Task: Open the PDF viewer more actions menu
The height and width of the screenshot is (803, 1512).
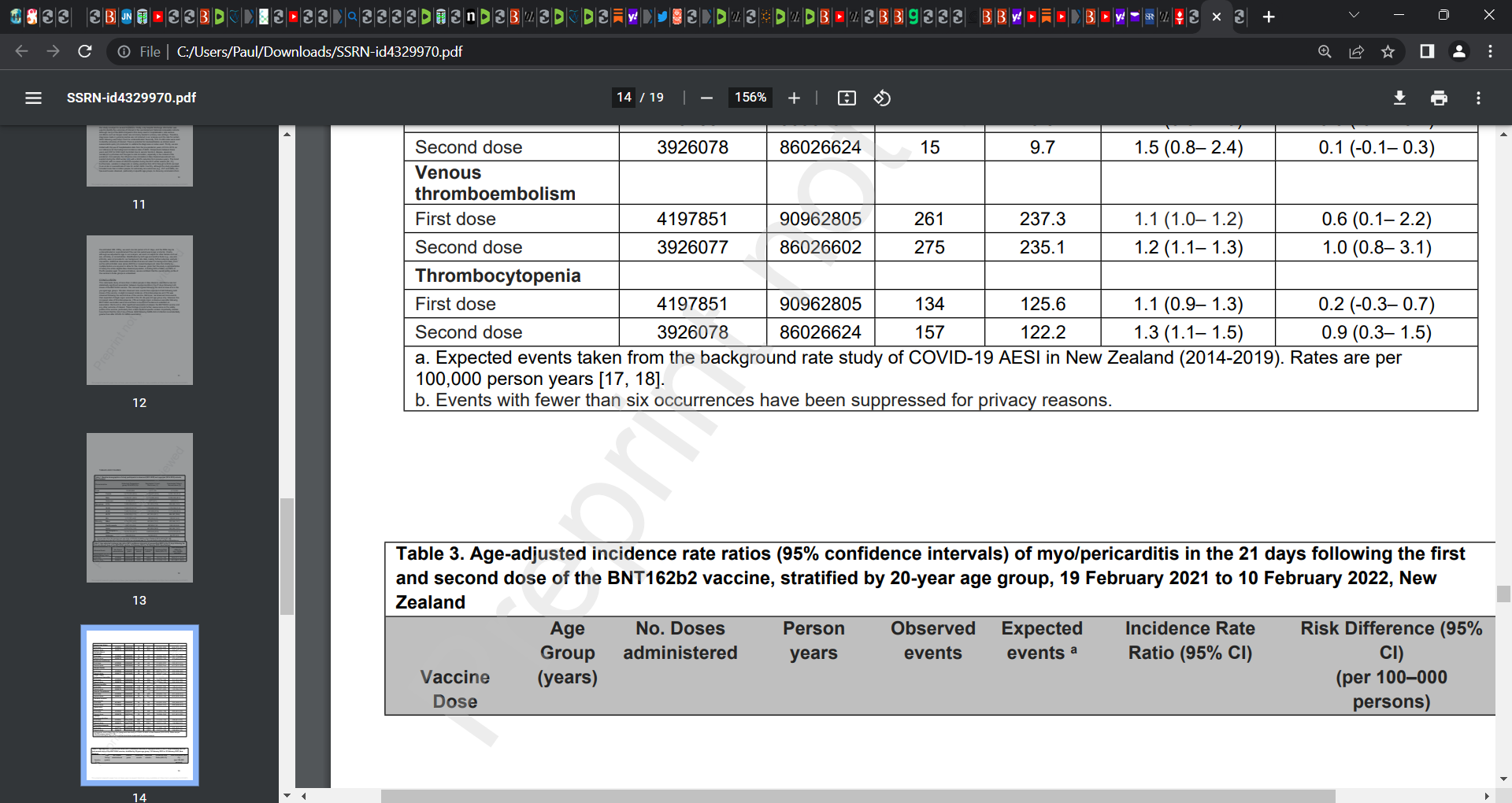Action: click(x=1478, y=98)
